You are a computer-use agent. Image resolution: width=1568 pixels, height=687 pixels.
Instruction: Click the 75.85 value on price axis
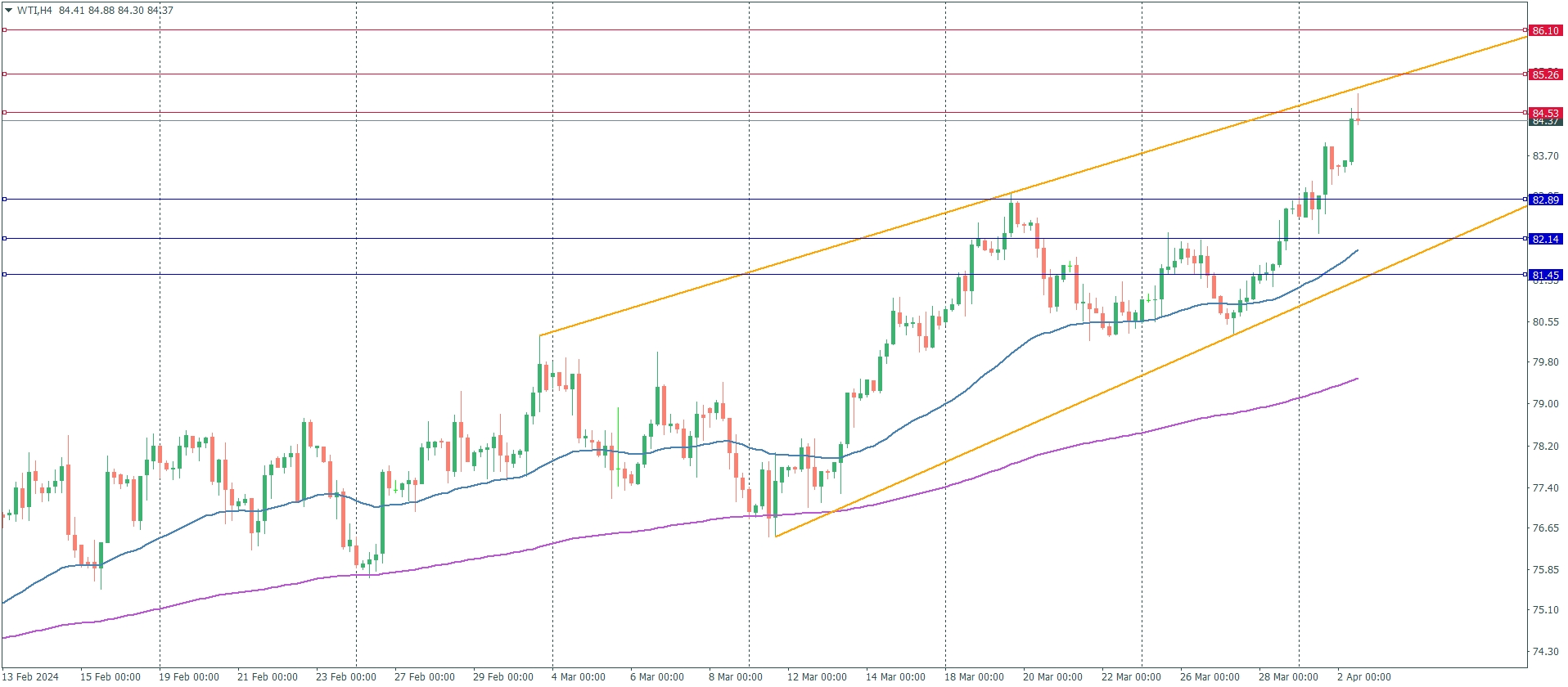coord(1545,570)
